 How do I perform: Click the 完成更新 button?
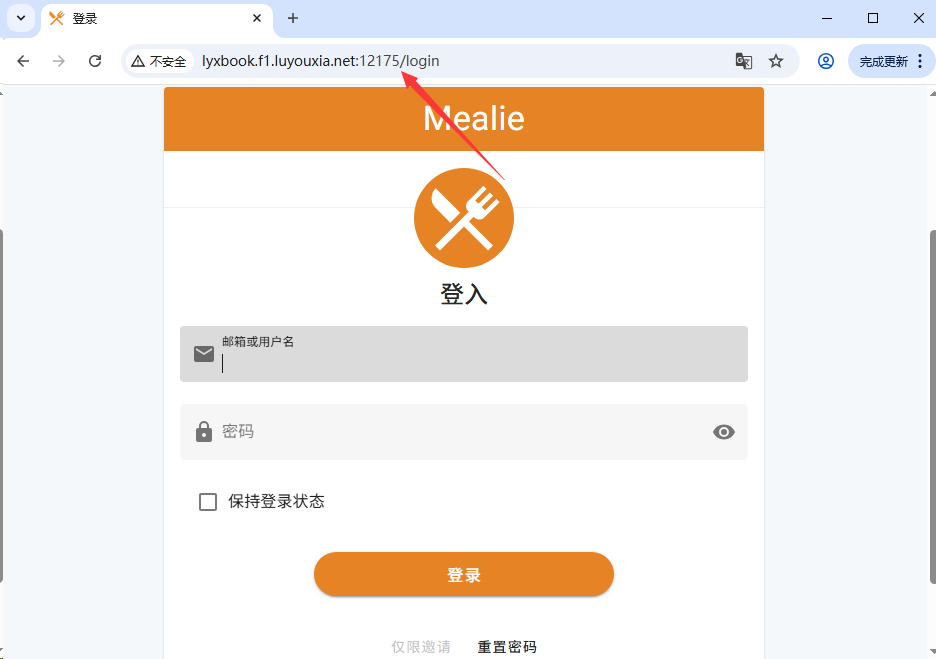(883, 61)
